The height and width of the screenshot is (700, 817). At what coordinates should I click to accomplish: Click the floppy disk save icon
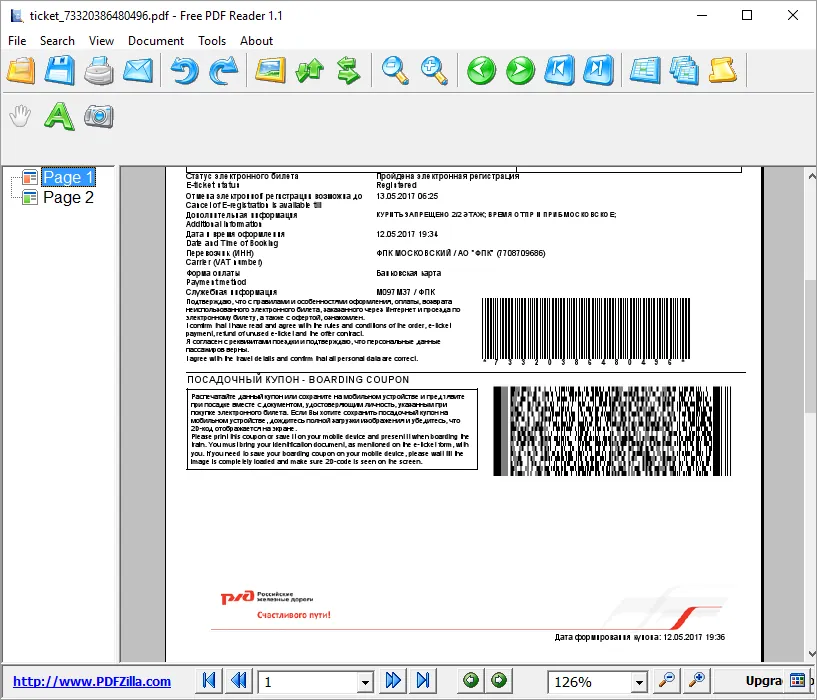coord(59,70)
